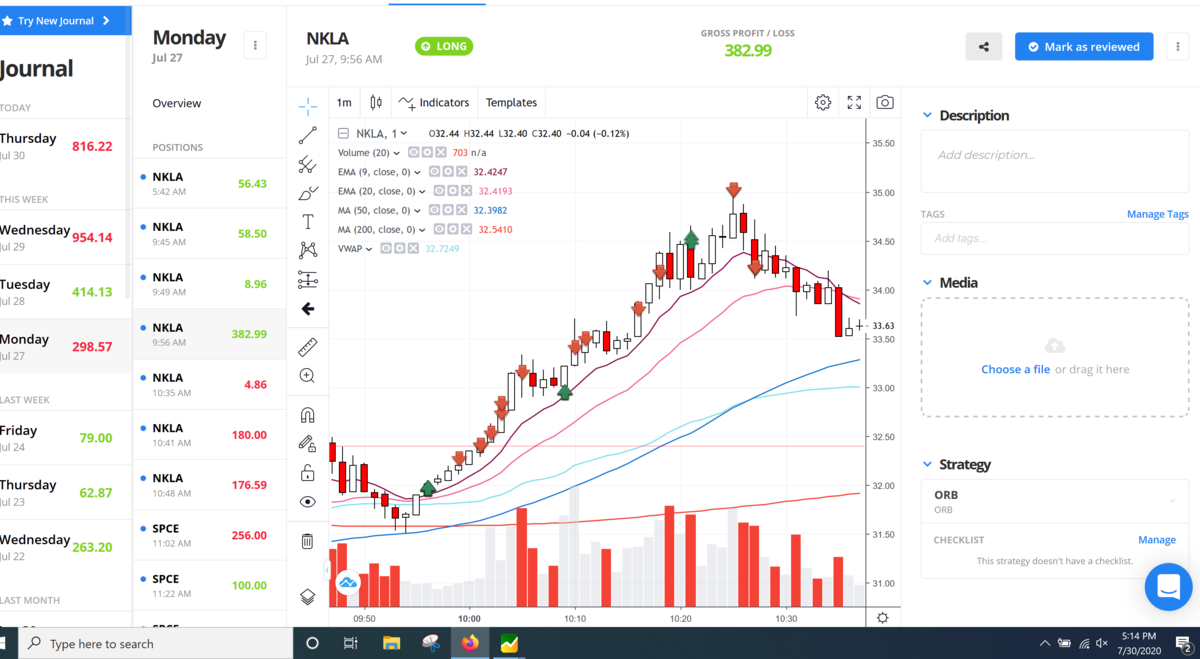Viewport: 1200px width, 659px height.
Task: Open the ruler measure tool
Action: [x=308, y=347]
